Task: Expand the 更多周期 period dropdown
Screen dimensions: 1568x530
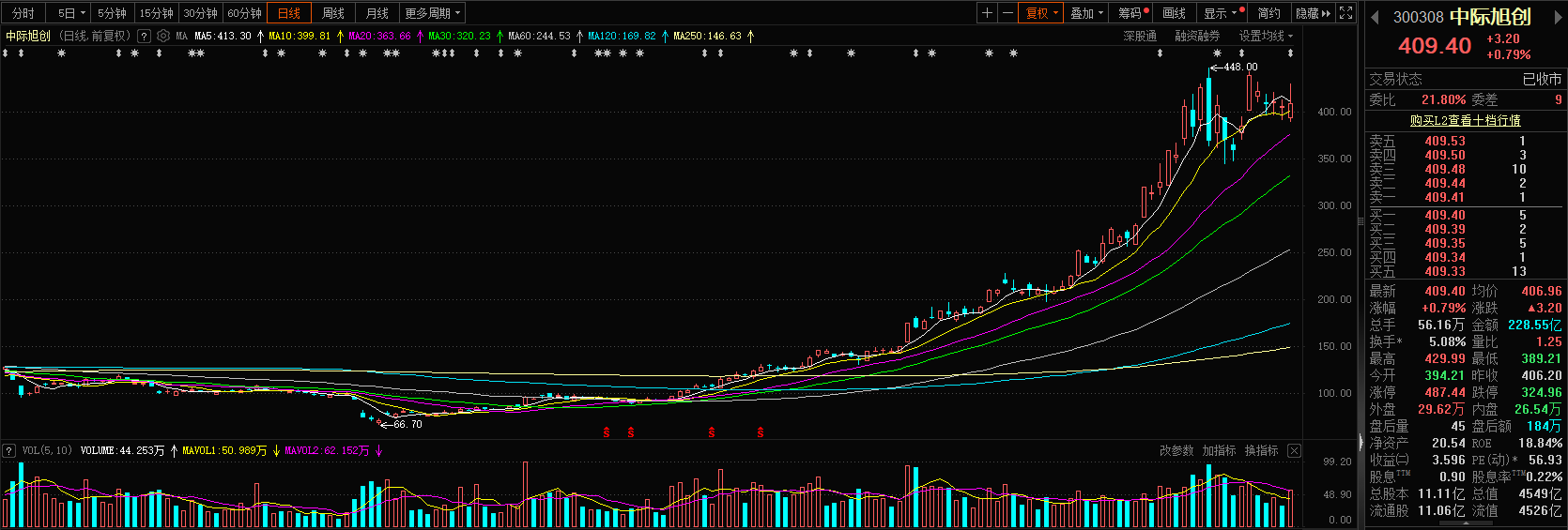Action: pos(433,13)
